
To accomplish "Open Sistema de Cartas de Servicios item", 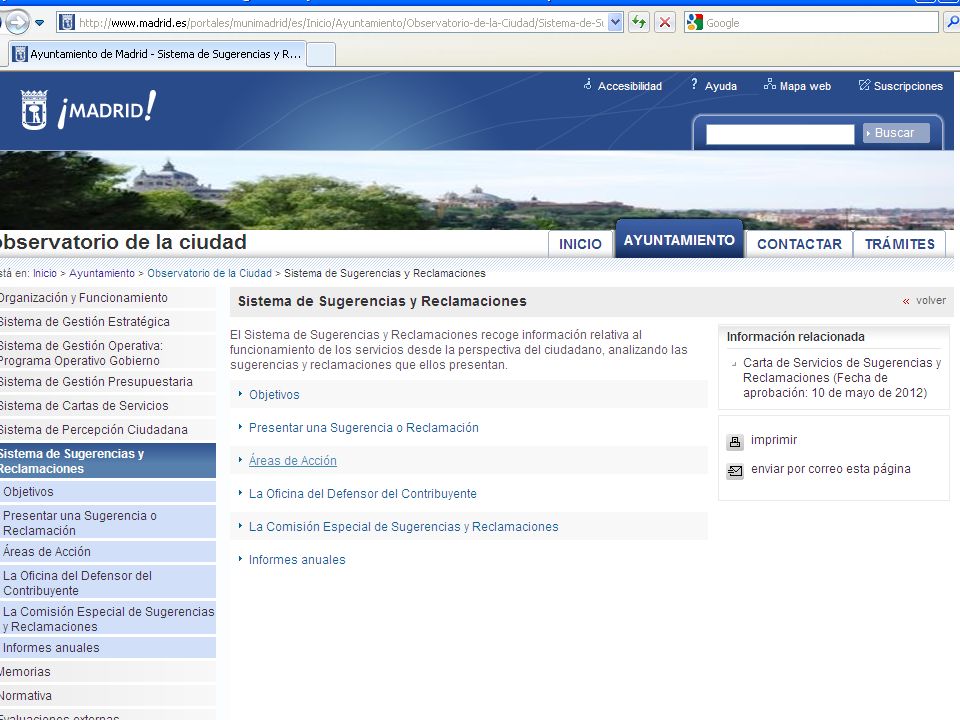I will pyautogui.click(x=107, y=405).
